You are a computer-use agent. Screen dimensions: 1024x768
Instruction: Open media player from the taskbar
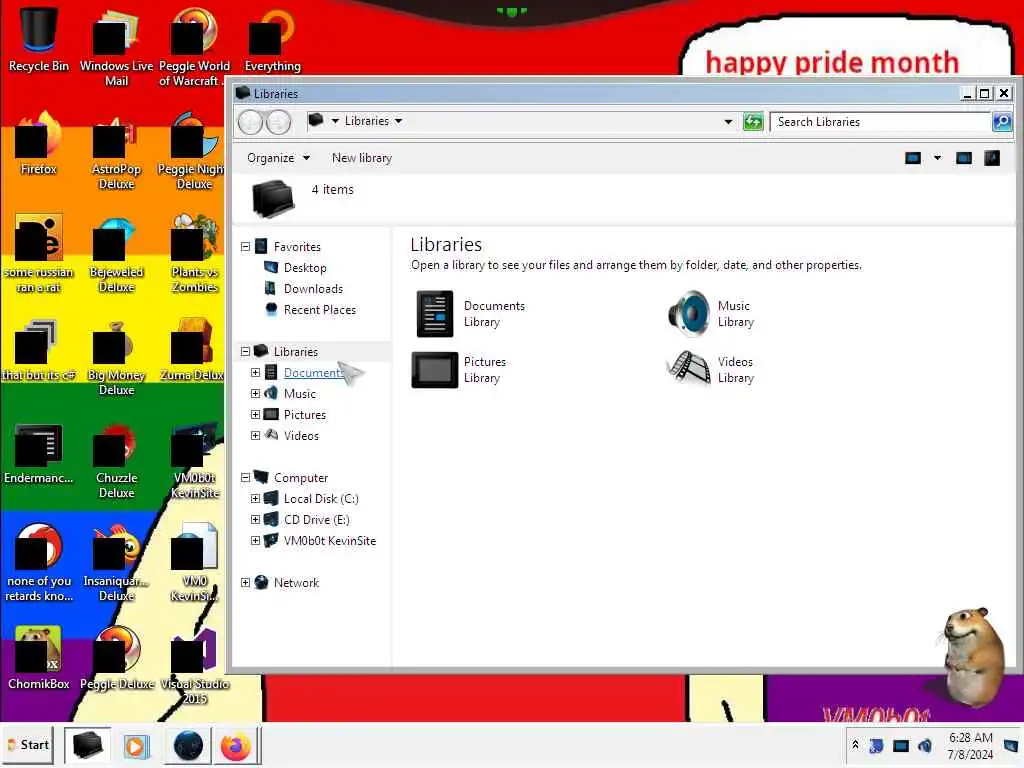136,745
